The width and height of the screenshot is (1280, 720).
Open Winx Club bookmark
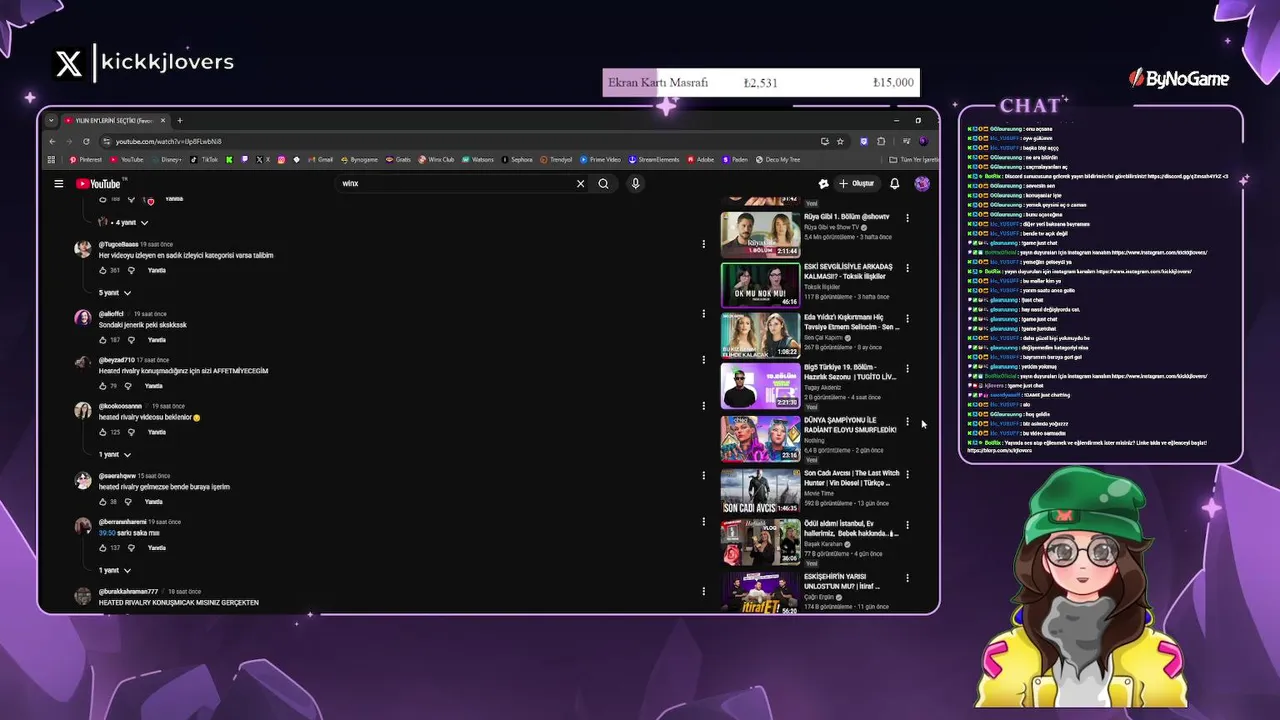[437, 160]
